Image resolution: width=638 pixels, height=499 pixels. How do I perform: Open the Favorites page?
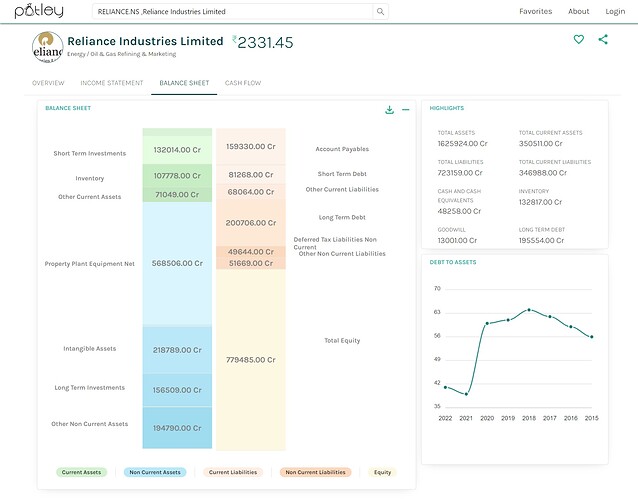point(535,11)
